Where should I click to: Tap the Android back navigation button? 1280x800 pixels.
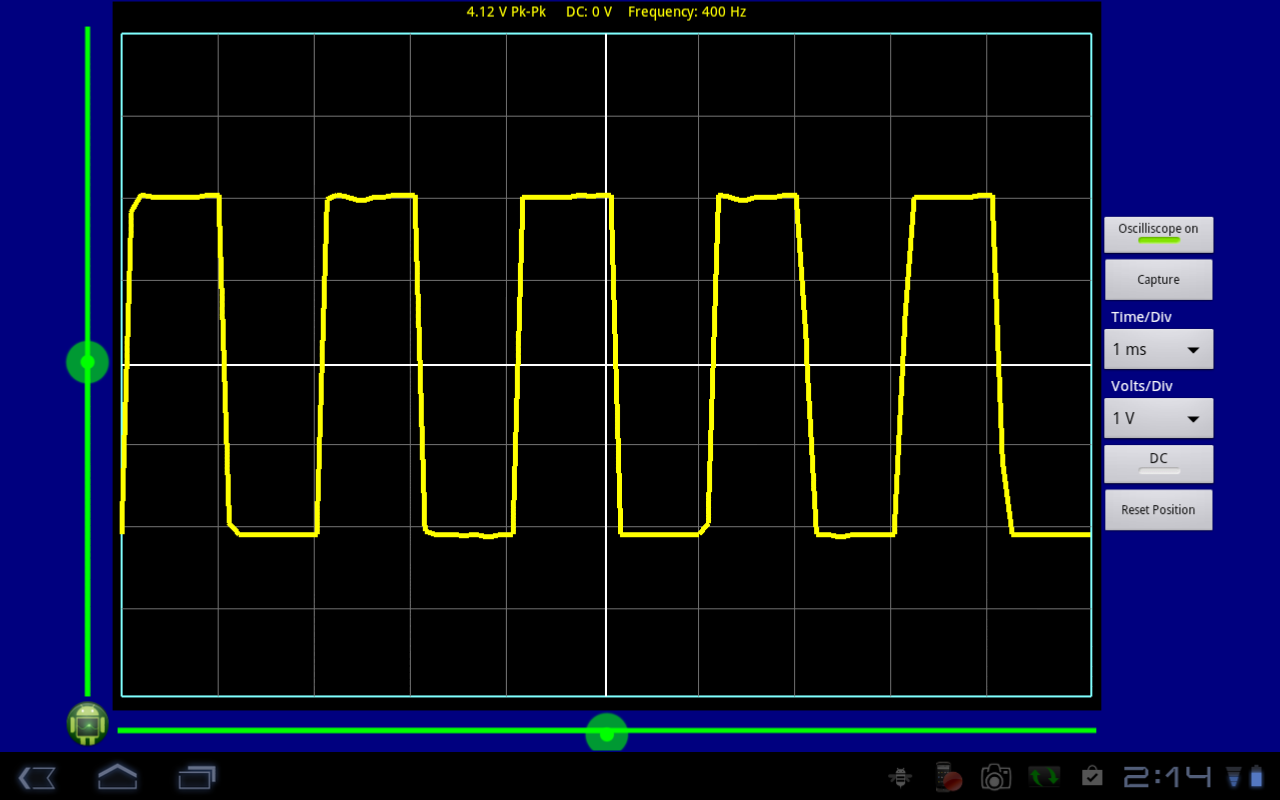[x=37, y=777]
